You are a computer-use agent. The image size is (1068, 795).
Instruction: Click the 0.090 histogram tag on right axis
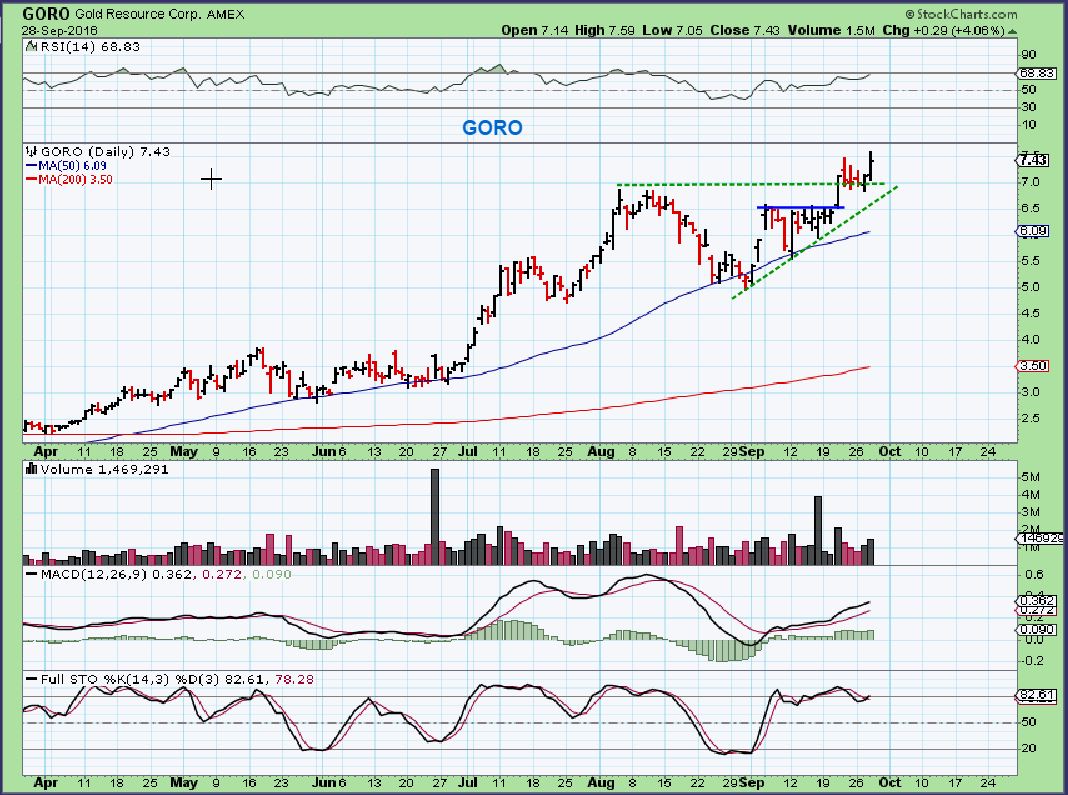pyautogui.click(x=1037, y=630)
